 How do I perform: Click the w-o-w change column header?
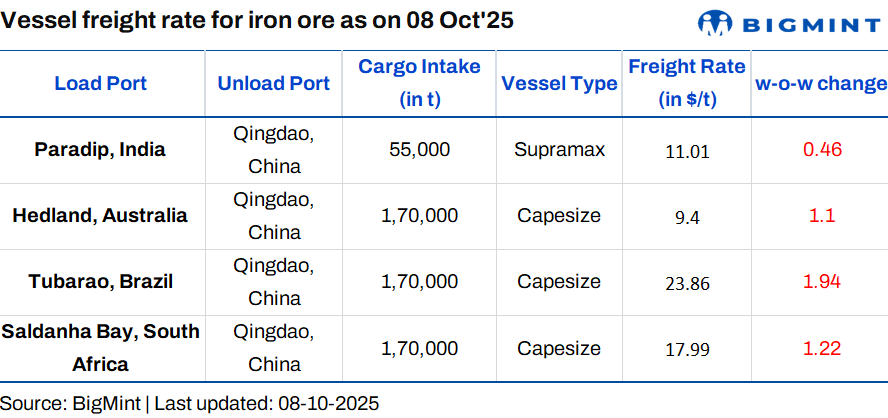pos(820,84)
